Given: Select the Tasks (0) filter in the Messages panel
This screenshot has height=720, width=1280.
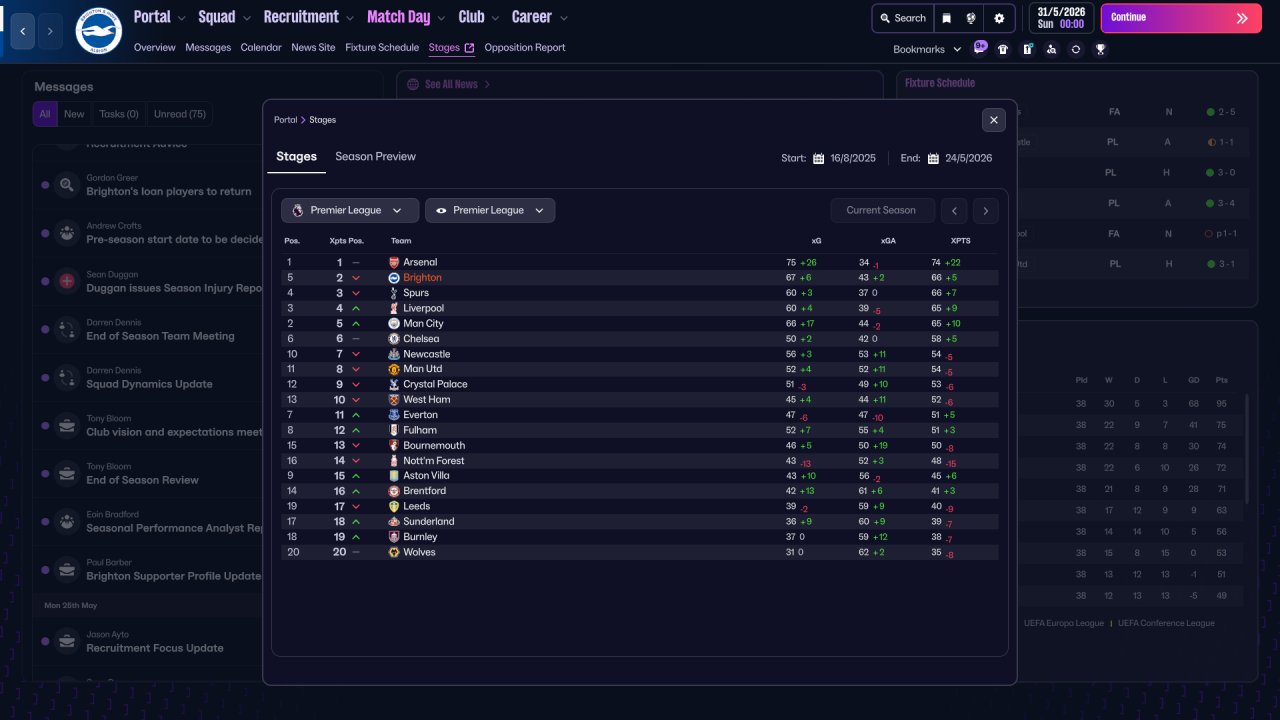Looking at the screenshot, I should 119,114.
